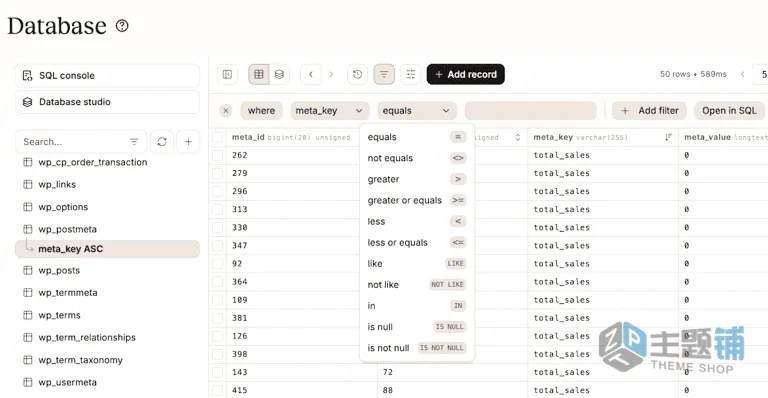The width and height of the screenshot is (768, 398).
Task: Click Add filter button
Action: pos(649,111)
